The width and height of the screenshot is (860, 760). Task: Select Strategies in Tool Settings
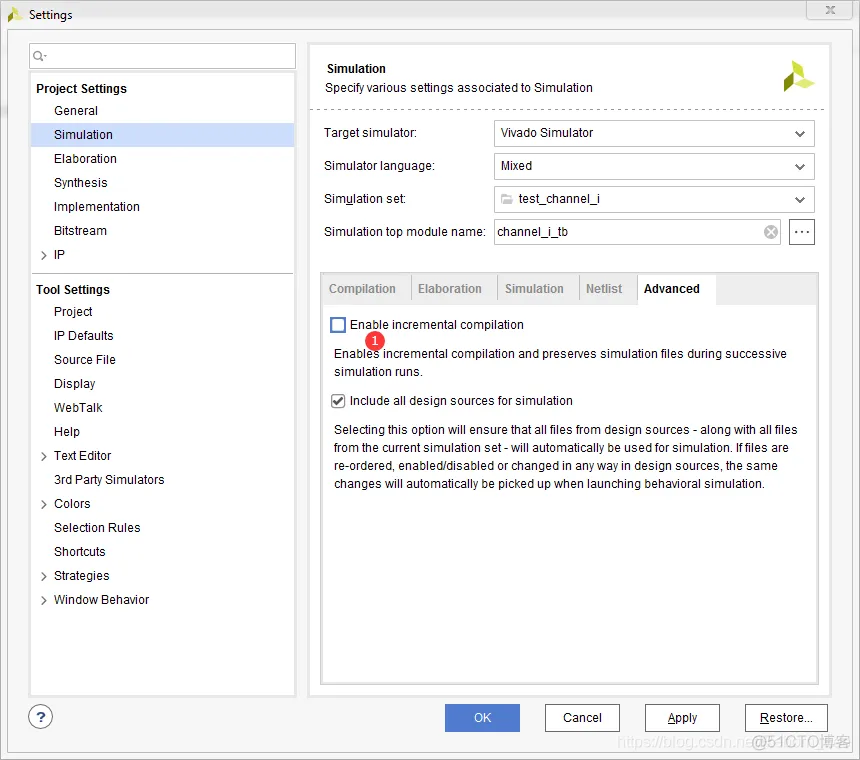coord(82,576)
